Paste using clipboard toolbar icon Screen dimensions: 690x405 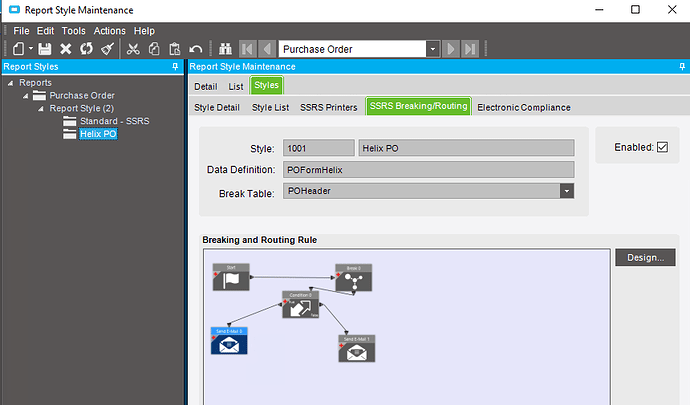click(175, 49)
